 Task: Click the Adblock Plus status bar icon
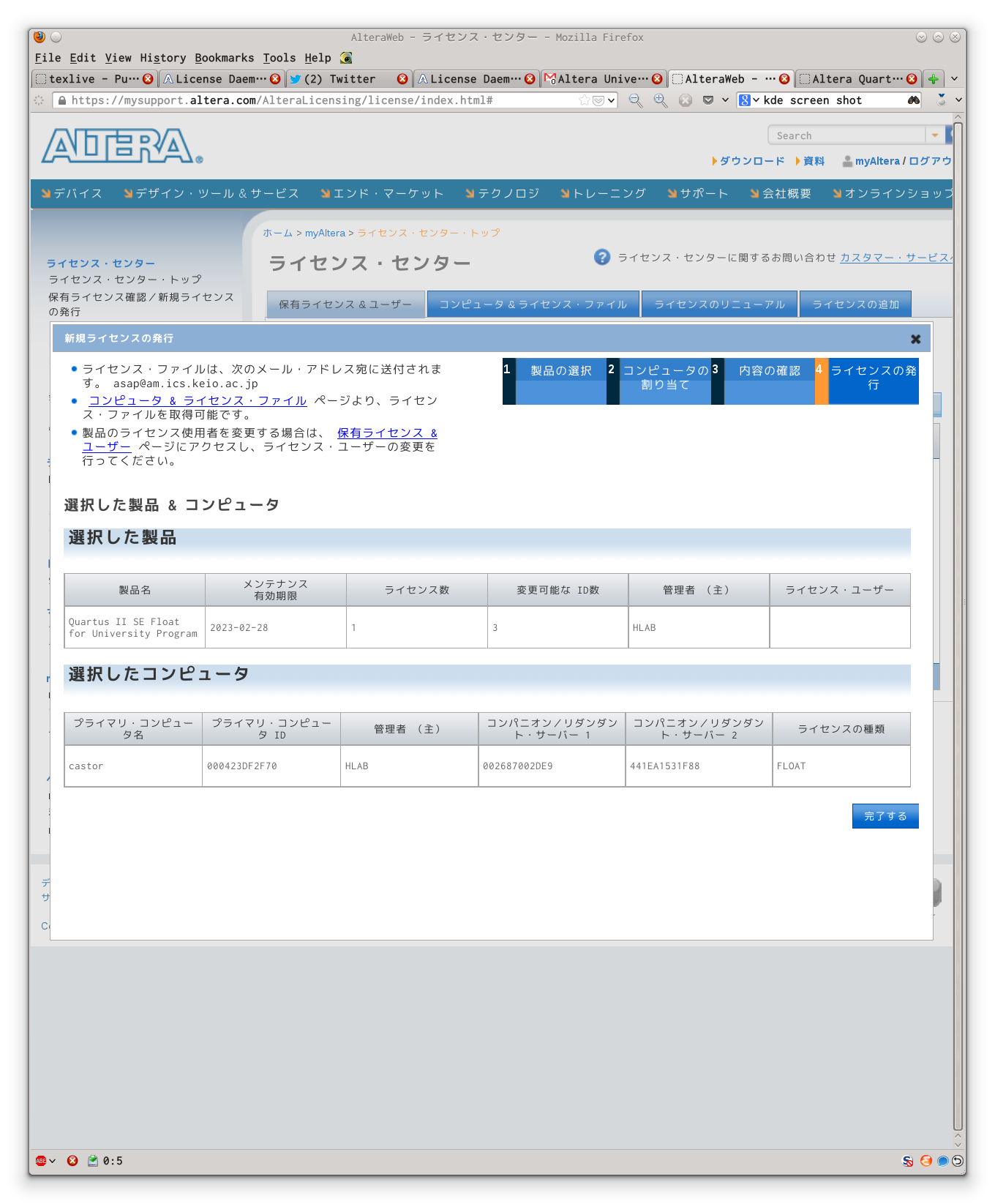[x=42, y=1161]
